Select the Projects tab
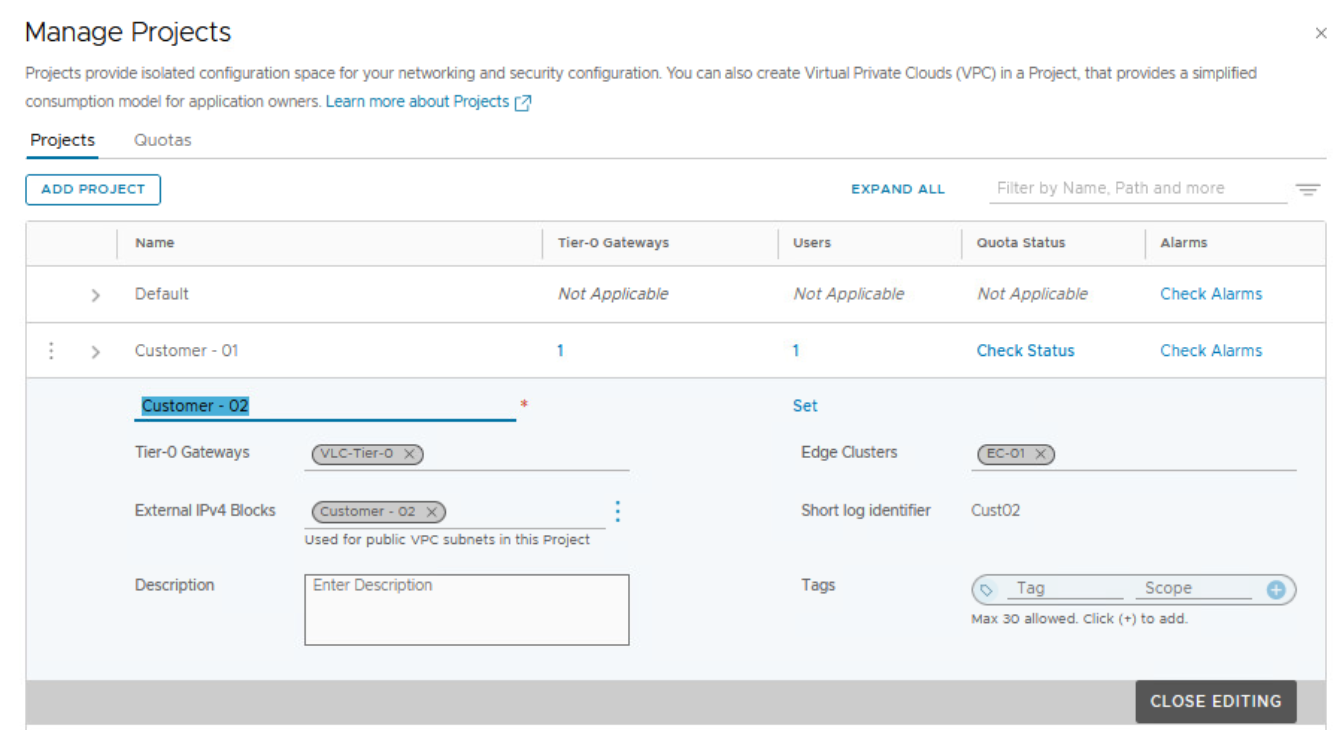This screenshot has width=1339, height=730. [62, 140]
